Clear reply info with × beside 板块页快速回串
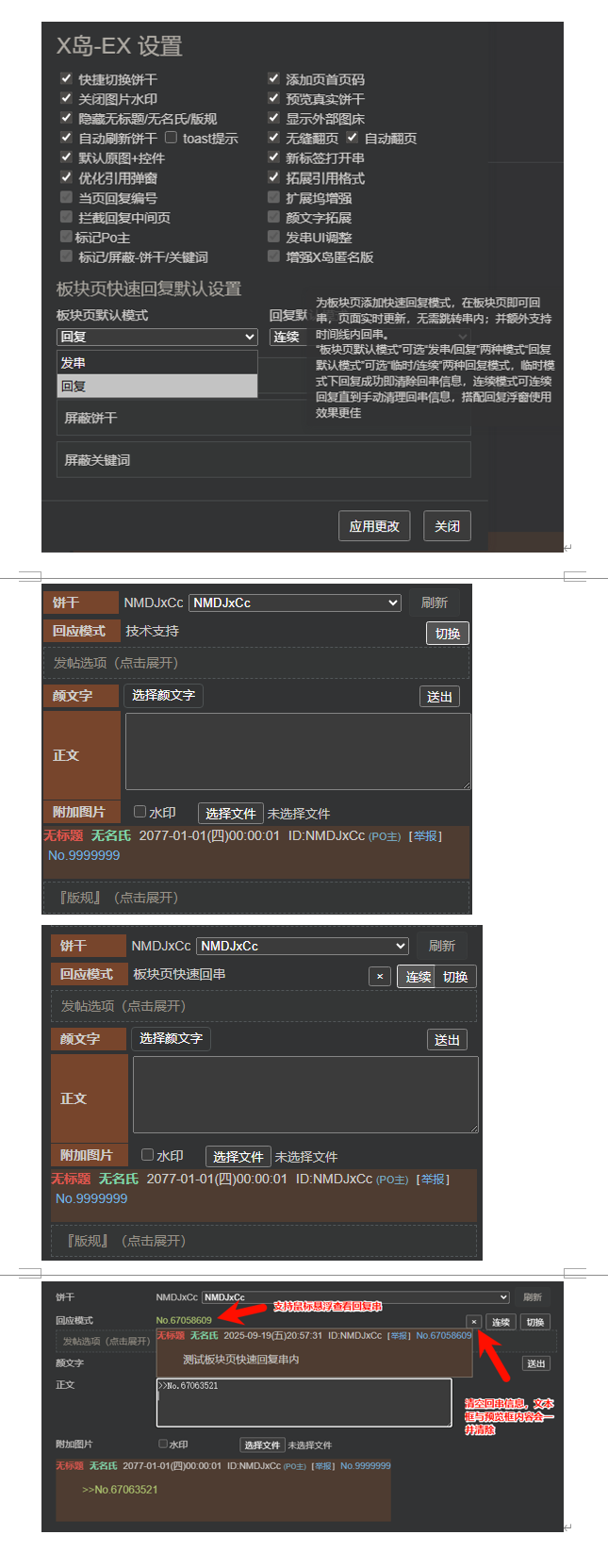This screenshot has height=1568, width=608. tap(380, 977)
